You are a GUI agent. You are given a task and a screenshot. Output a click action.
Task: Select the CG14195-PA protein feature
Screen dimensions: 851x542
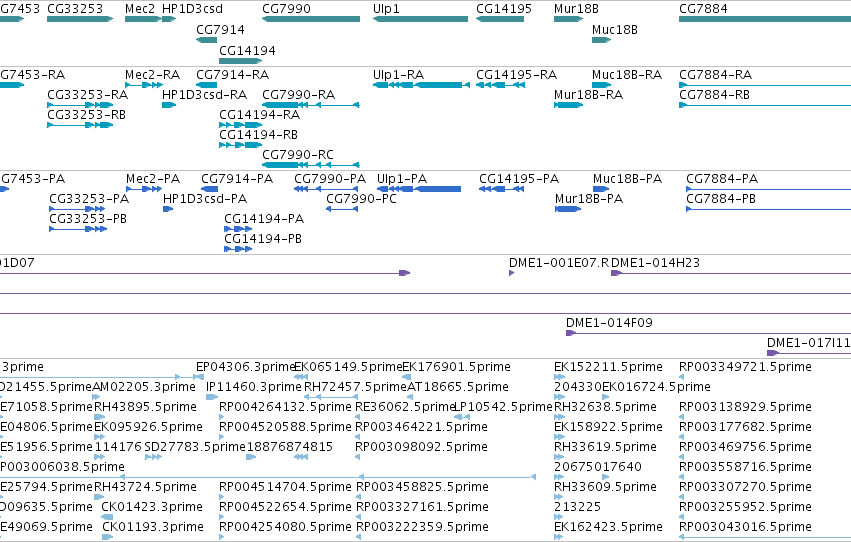tap(500, 189)
